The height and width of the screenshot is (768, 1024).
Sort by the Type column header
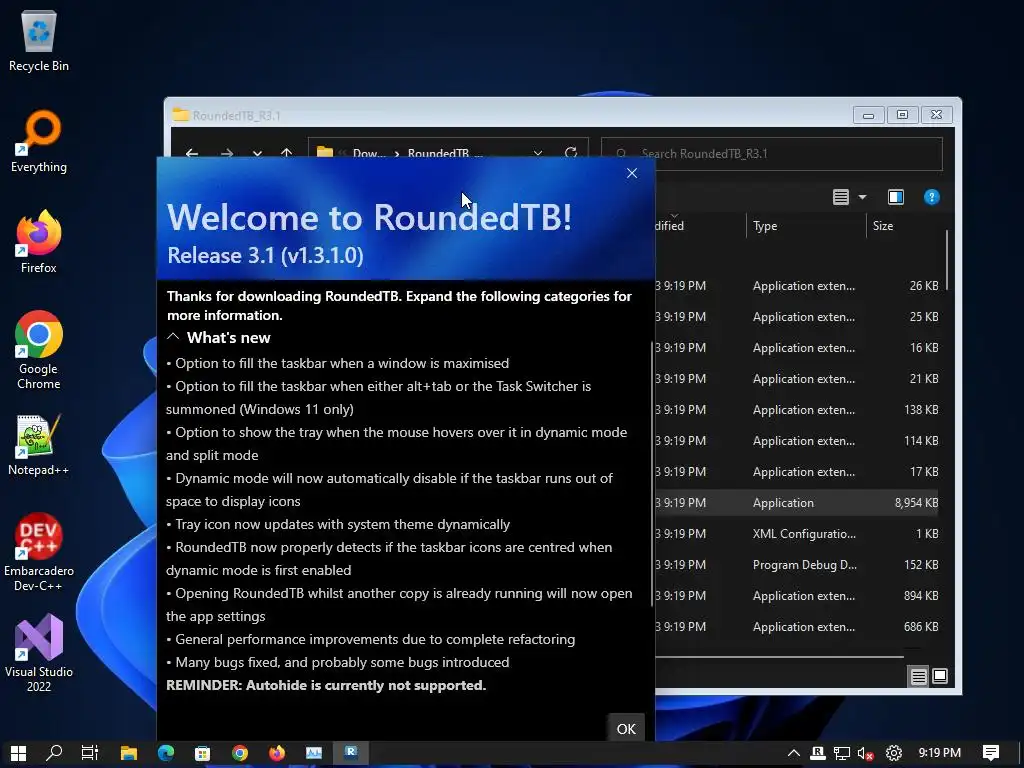point(806,226)
